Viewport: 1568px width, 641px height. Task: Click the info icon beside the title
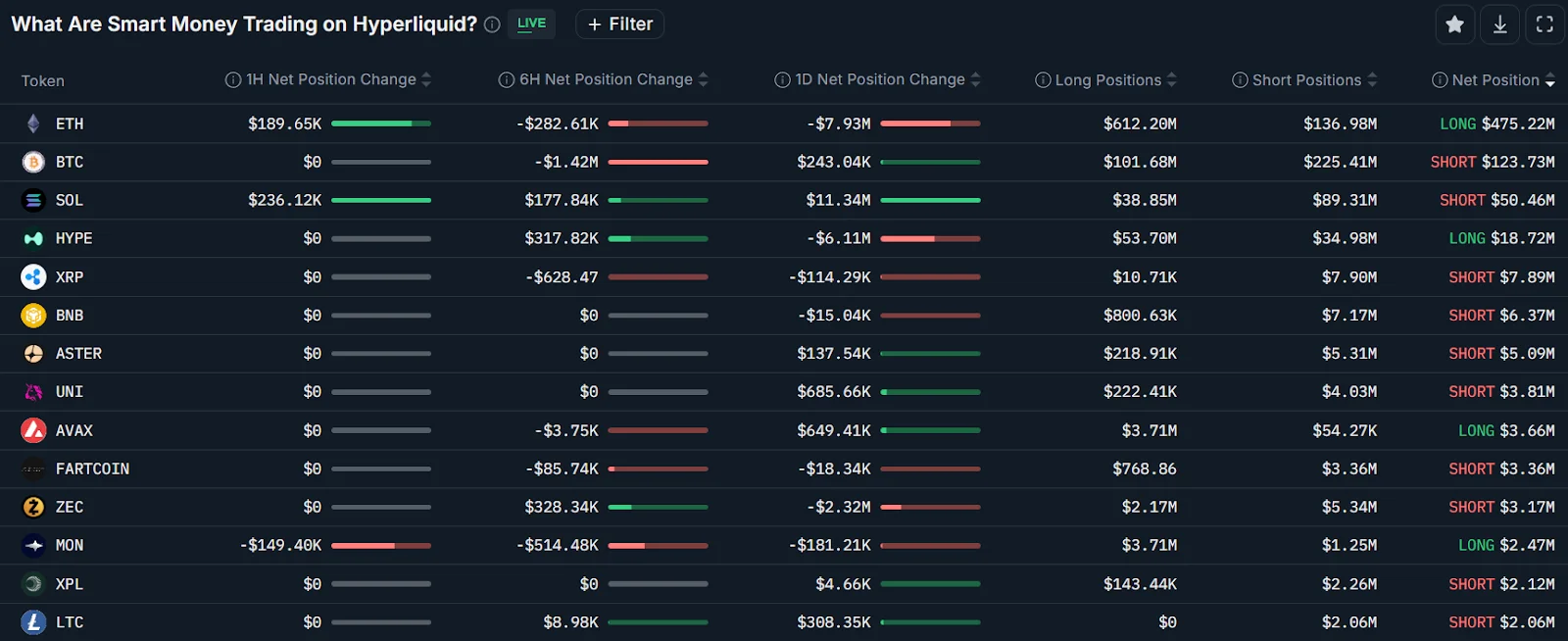point(492,25)
